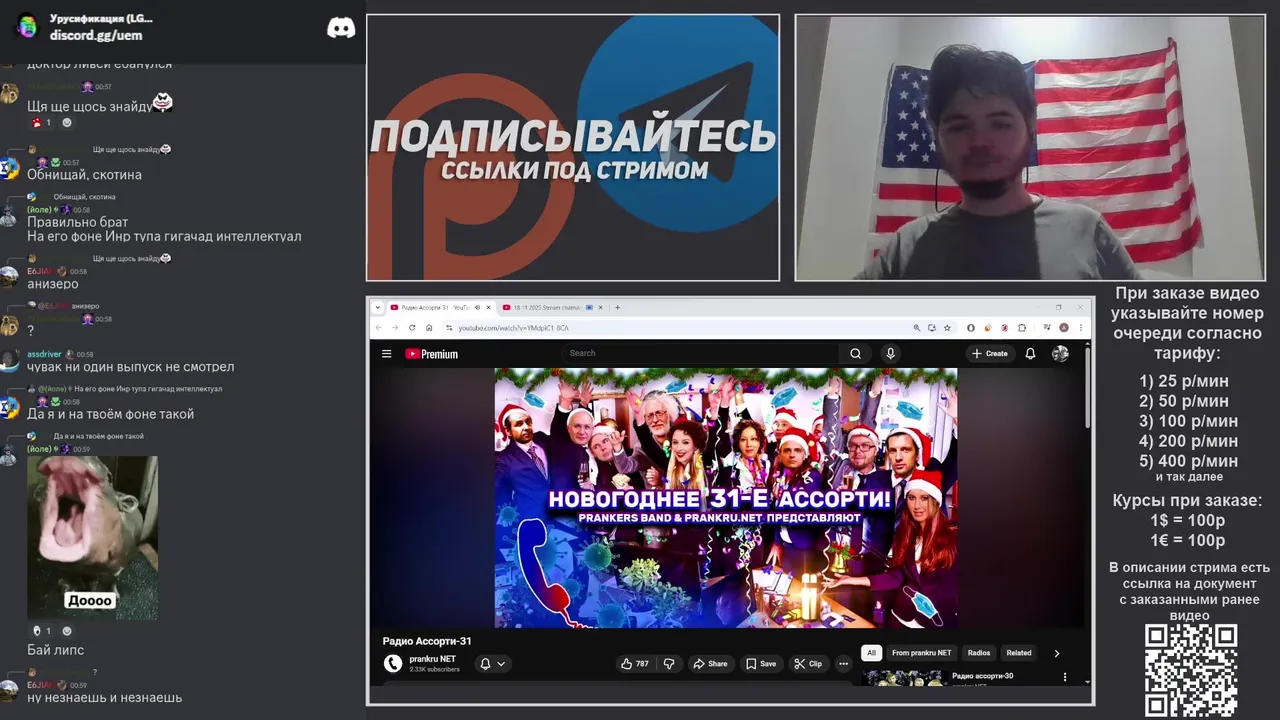Open the browser home page
This screenshot has height=720, width=1280.
(429, 327)
